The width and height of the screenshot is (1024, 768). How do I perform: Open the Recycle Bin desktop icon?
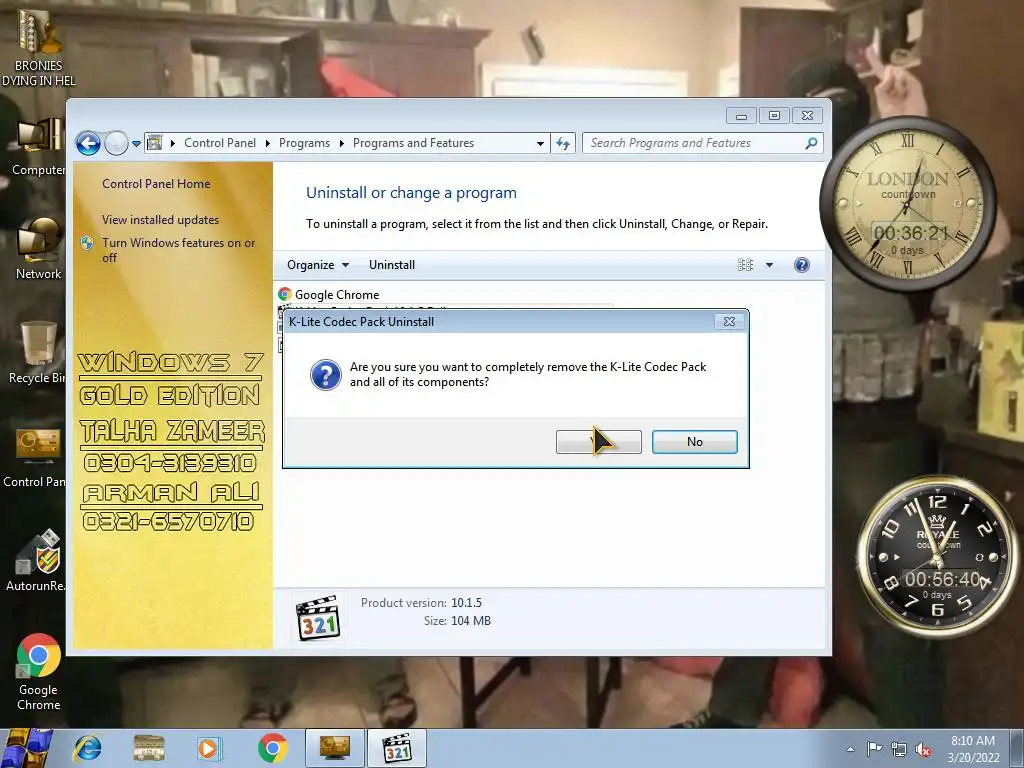pos(37,353)
